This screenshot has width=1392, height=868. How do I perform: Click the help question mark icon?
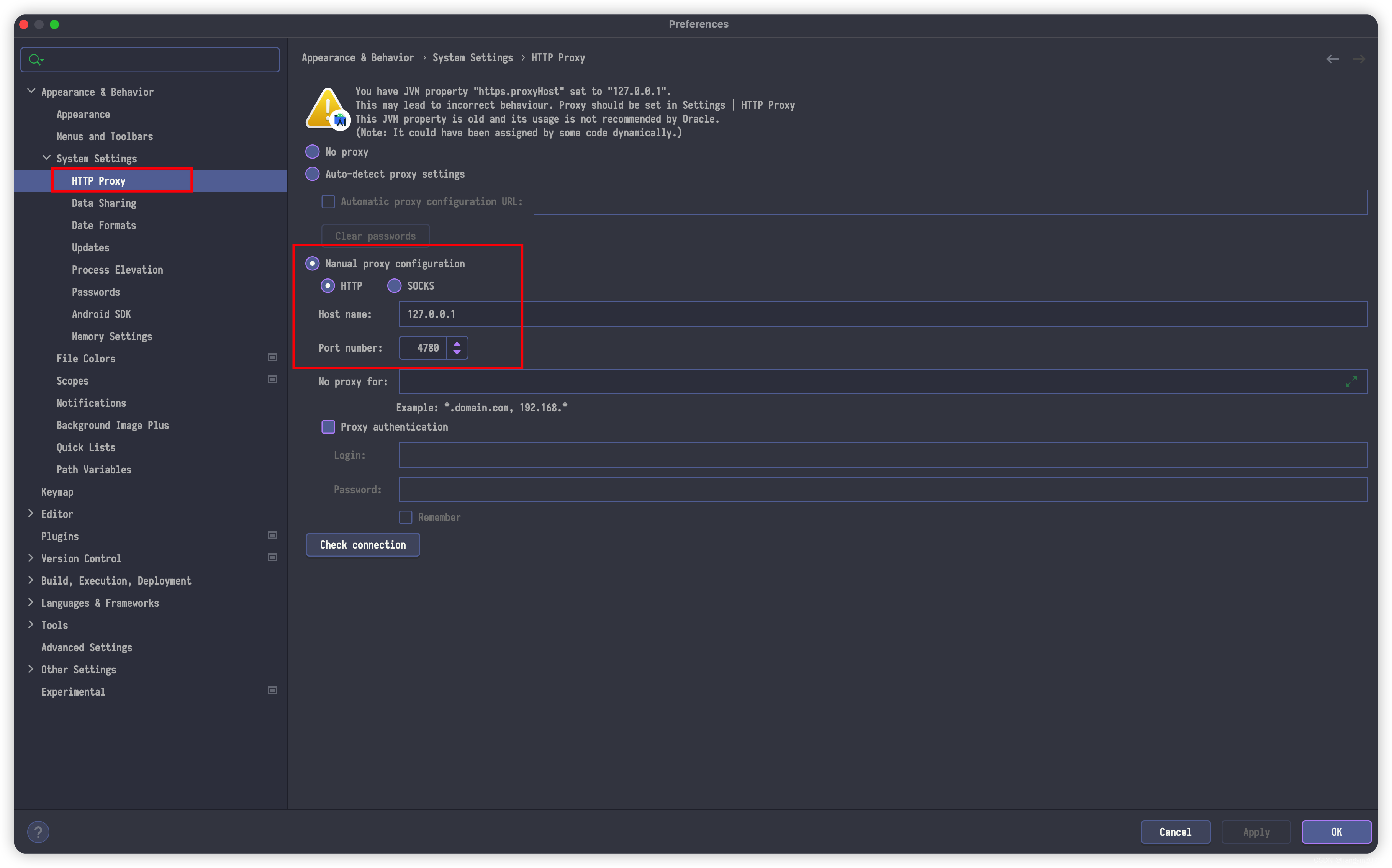(x=38, y=832)
